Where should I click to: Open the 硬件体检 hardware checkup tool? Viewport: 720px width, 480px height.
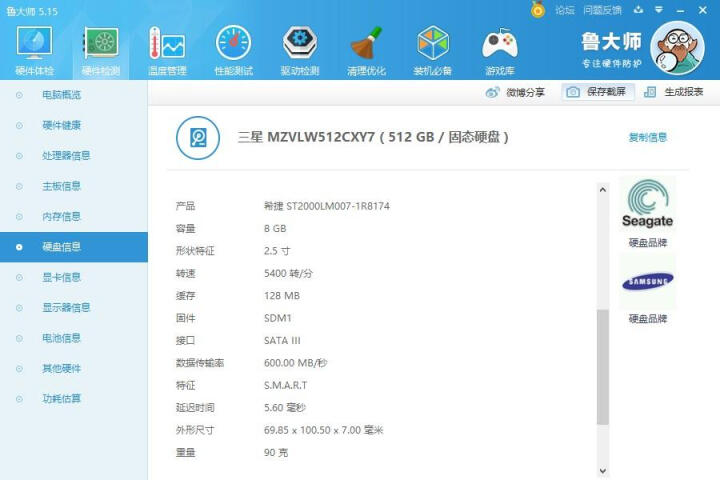tap(34, 51)
